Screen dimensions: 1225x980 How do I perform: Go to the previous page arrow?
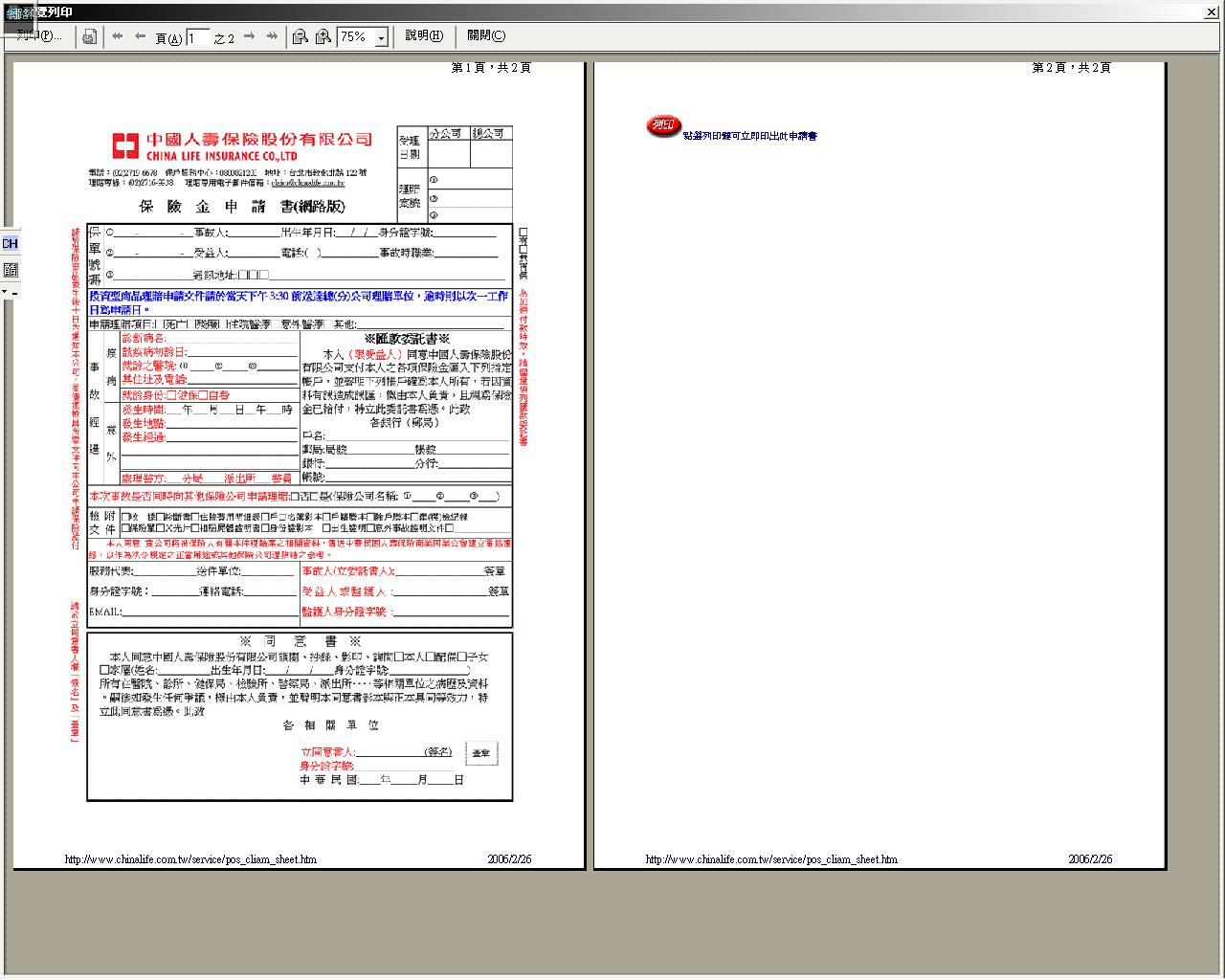[x=141, y=36]
